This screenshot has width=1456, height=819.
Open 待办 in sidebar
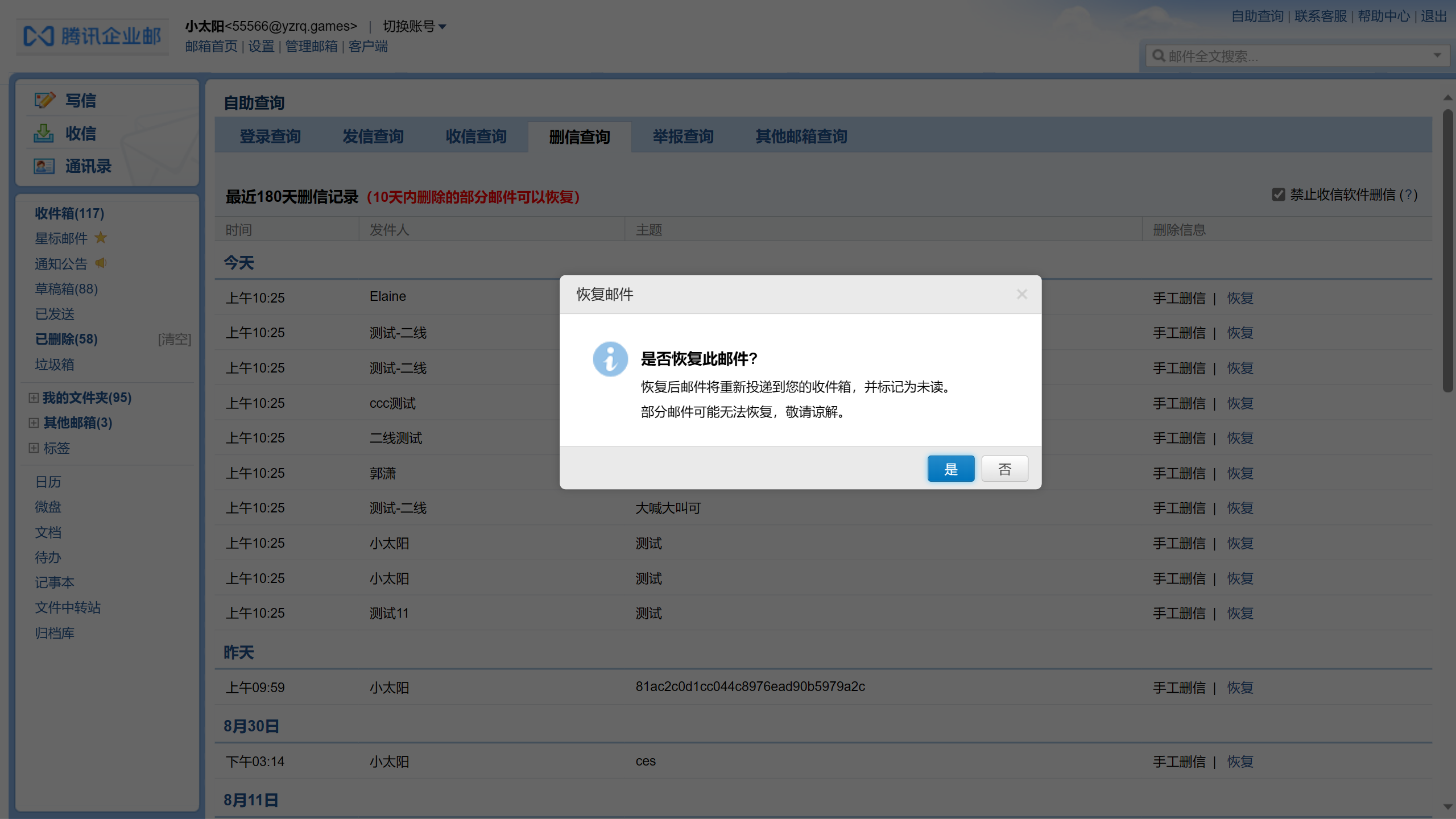(x=48, y=557)
